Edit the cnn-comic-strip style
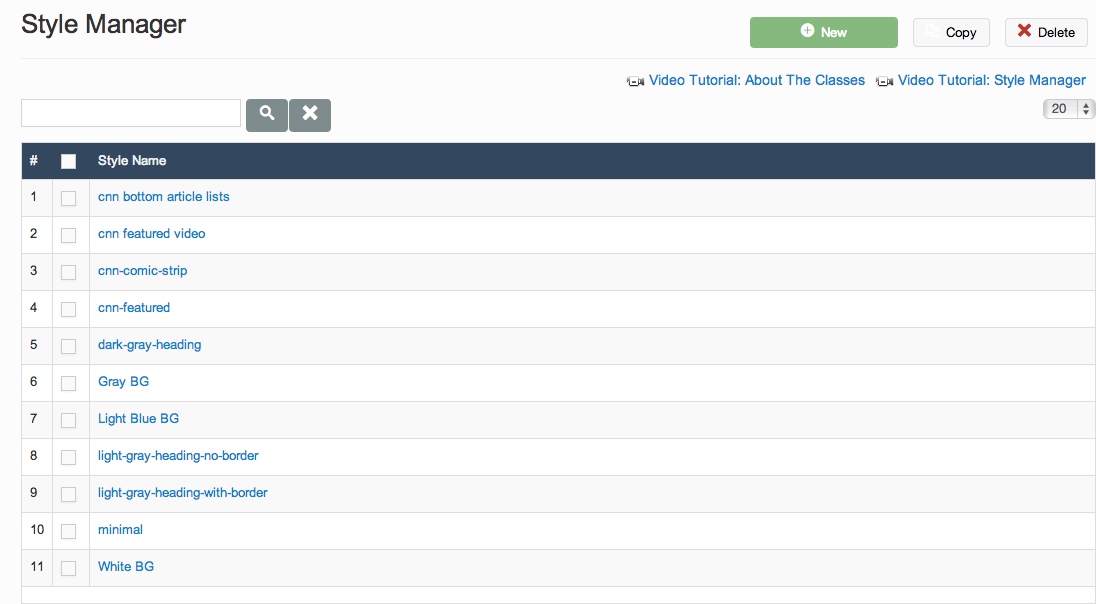This screenshot has height=604, width=1096. [x=143, y=271]
